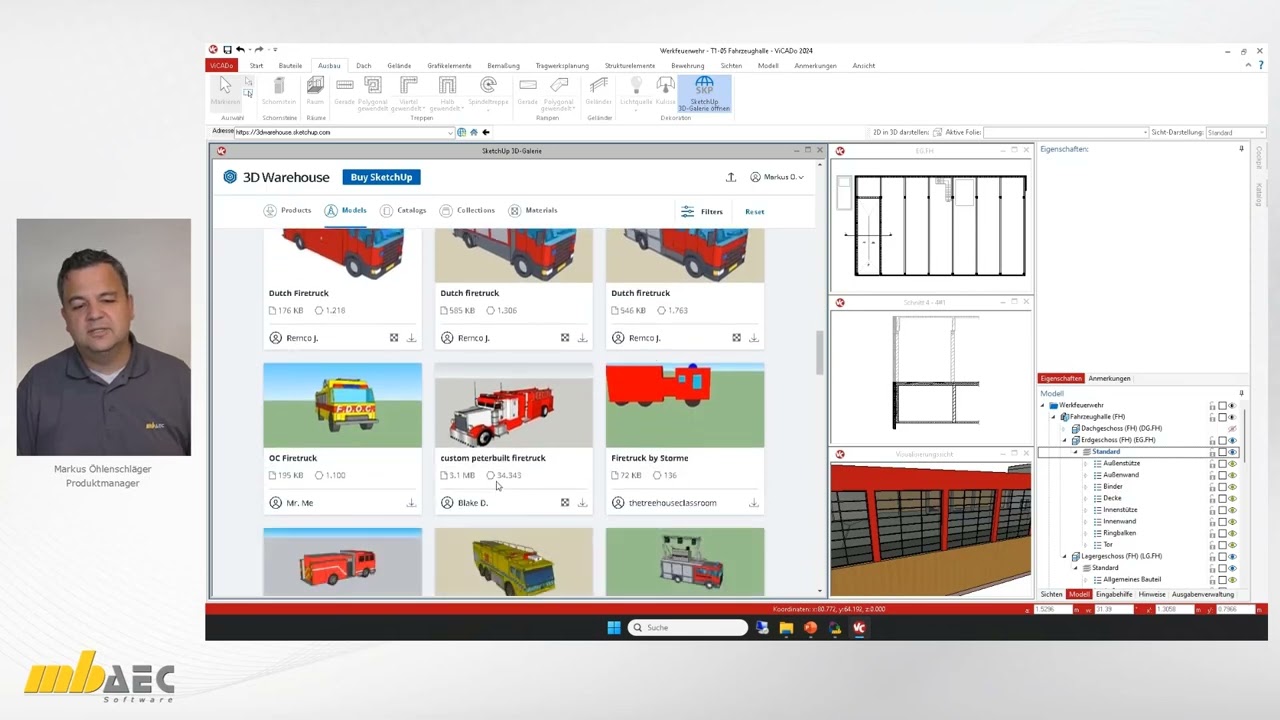Image resolution: width=1280 pixels, height=720 pixels.
Task: Switch to the Anmerkungen panel tab
Action: [x=1109, y=379]
